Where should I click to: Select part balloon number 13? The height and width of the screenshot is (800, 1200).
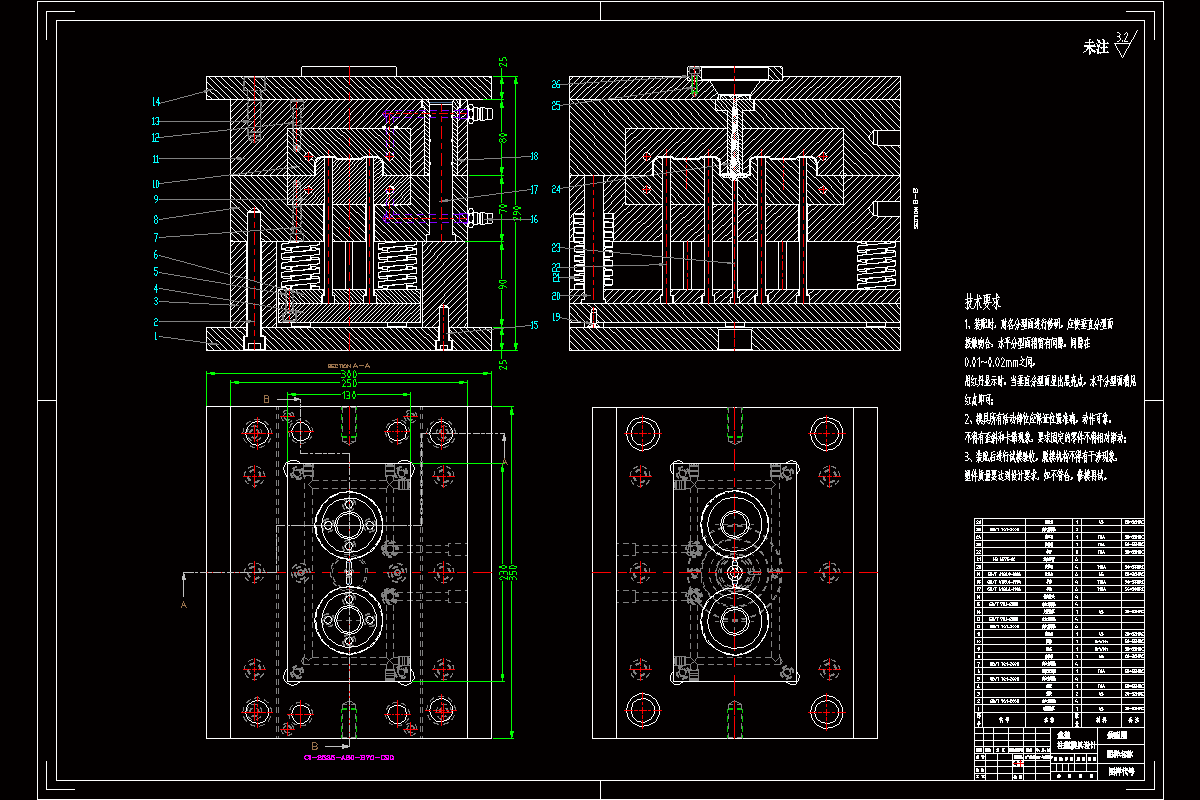[156, 121]
